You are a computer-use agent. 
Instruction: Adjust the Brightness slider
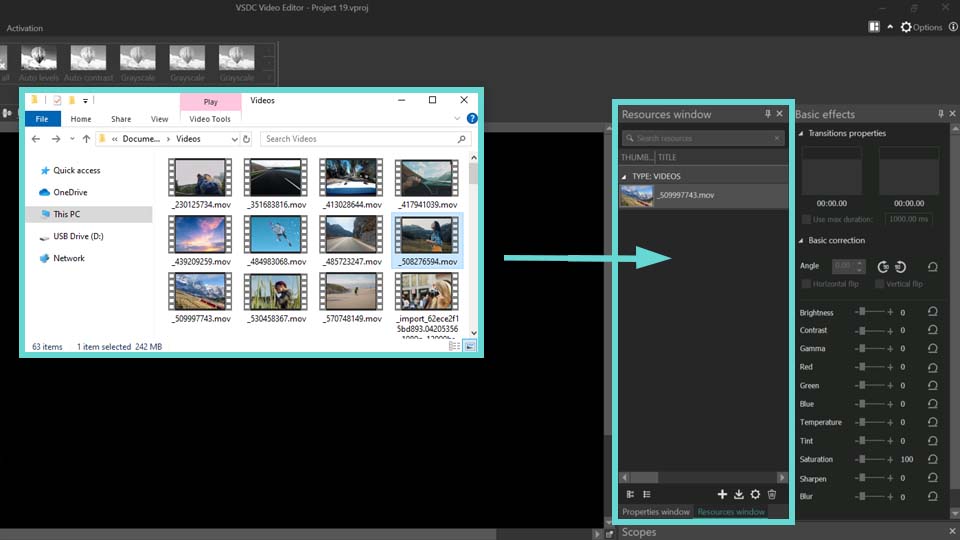click(x=874, y=312)
